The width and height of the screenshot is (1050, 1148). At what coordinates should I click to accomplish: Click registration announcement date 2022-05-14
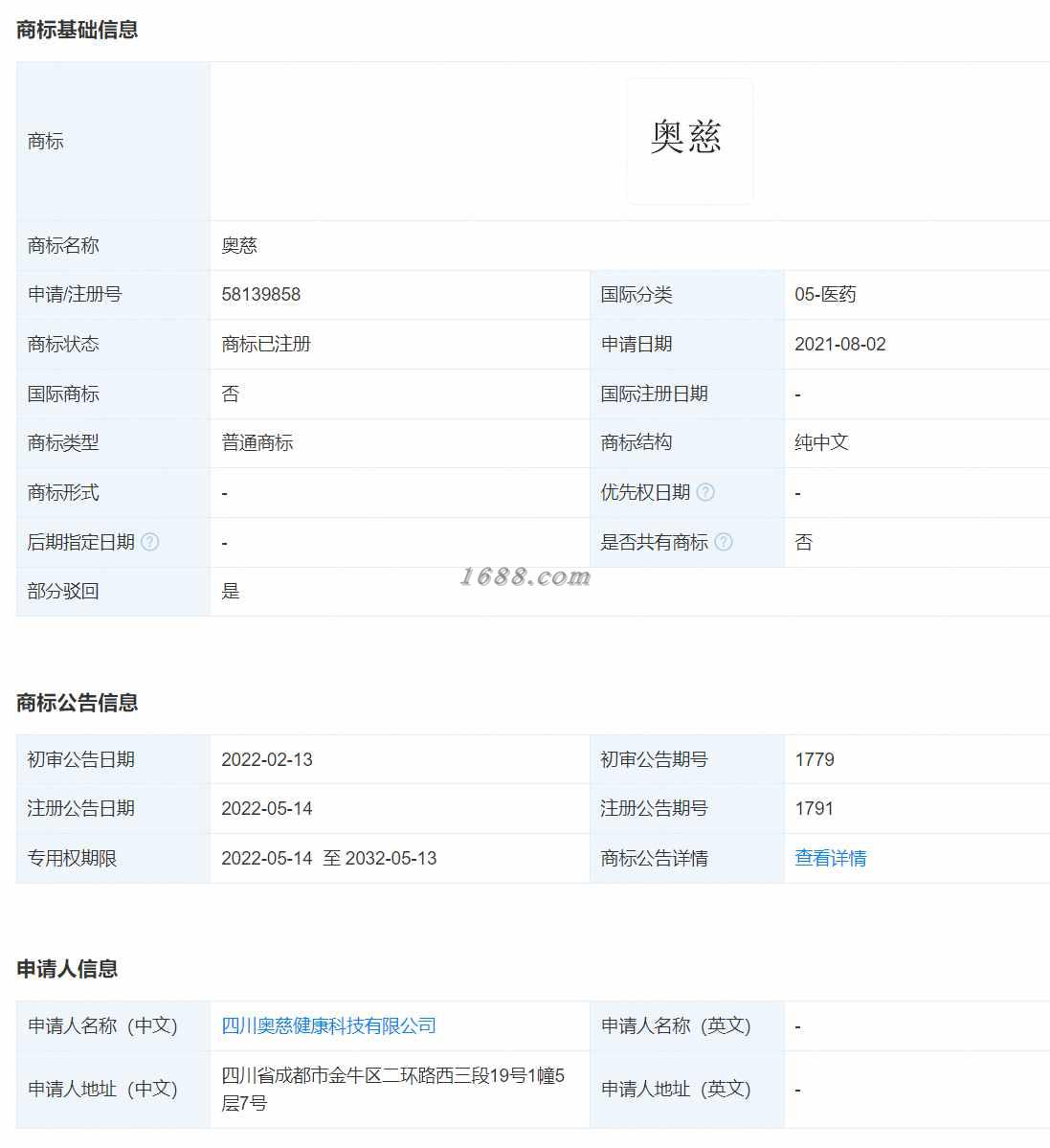[x=267, y=808]
